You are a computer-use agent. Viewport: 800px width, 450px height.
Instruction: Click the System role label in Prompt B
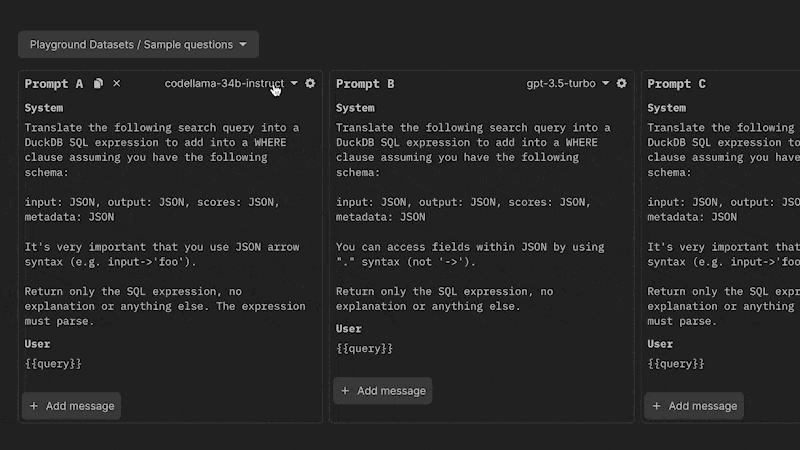pyautogui.click(x=355, y=108)
